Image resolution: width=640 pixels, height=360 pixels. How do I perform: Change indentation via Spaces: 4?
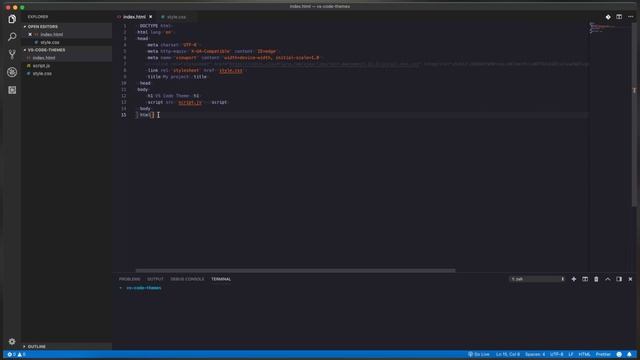point(535,354)
